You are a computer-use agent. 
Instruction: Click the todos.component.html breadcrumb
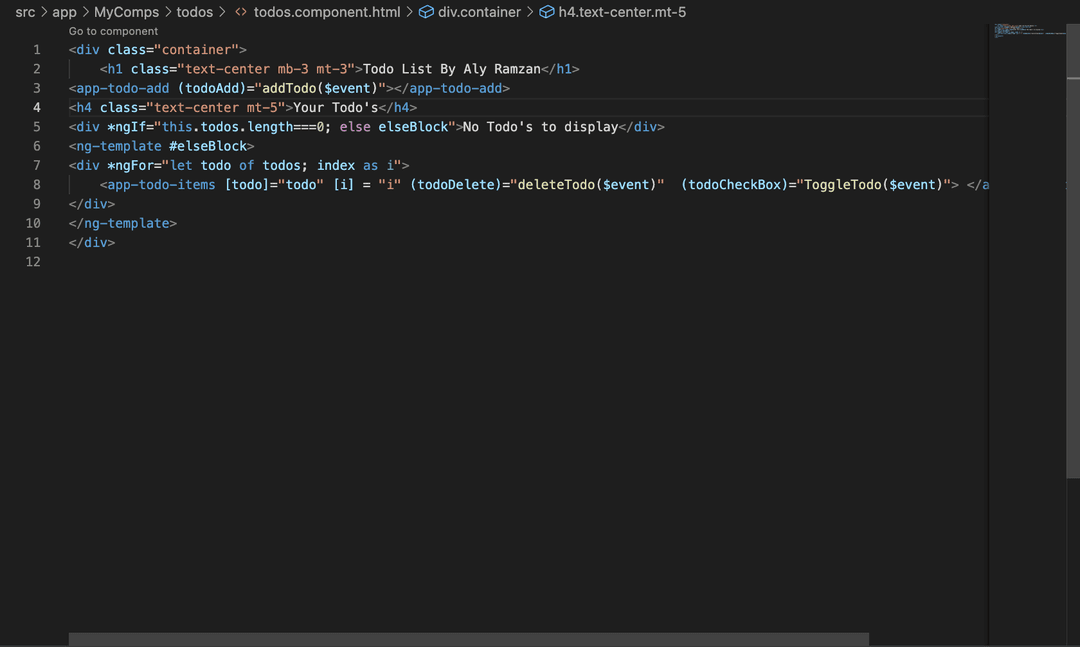pos(327,13)
